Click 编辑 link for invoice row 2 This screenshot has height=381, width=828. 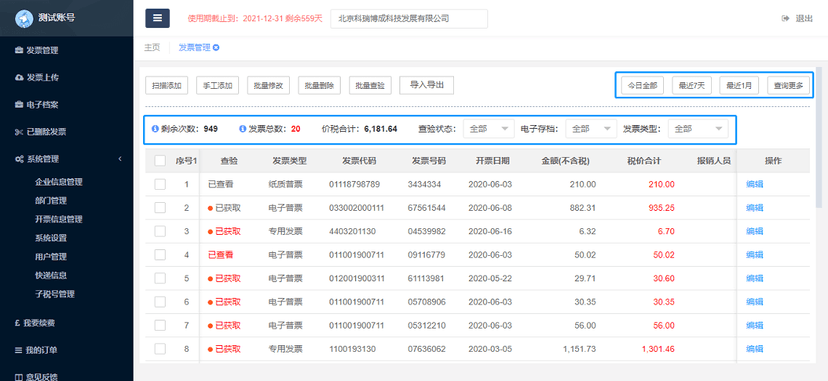pos(754,208)
